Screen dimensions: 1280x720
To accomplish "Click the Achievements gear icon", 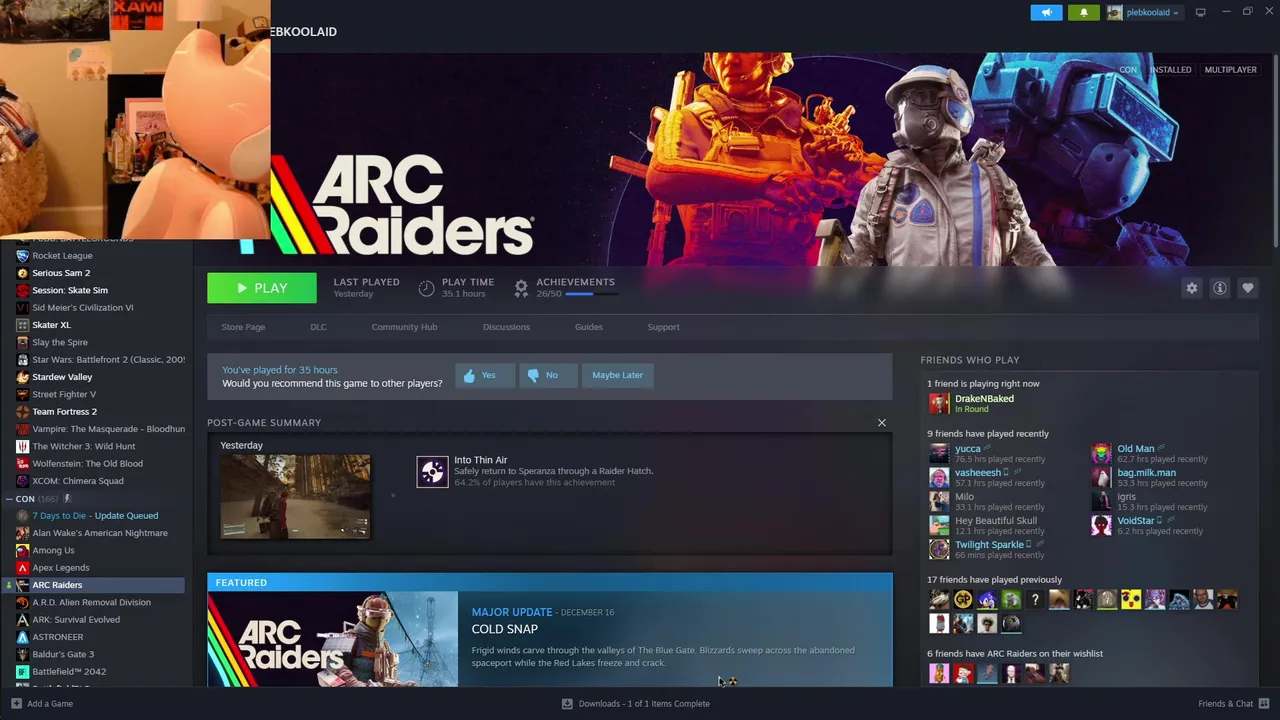I will tap(521, 288).
